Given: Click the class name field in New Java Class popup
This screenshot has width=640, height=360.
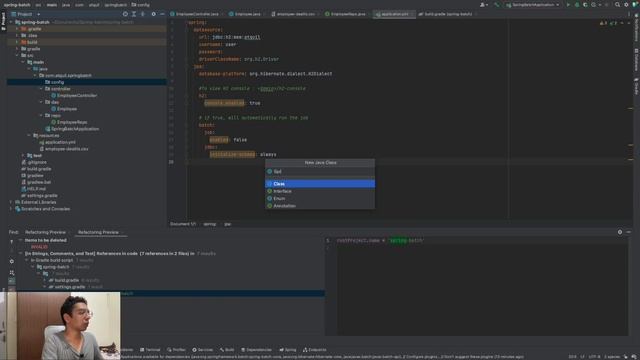Looking at the screenshot, I should click(320, 171).
